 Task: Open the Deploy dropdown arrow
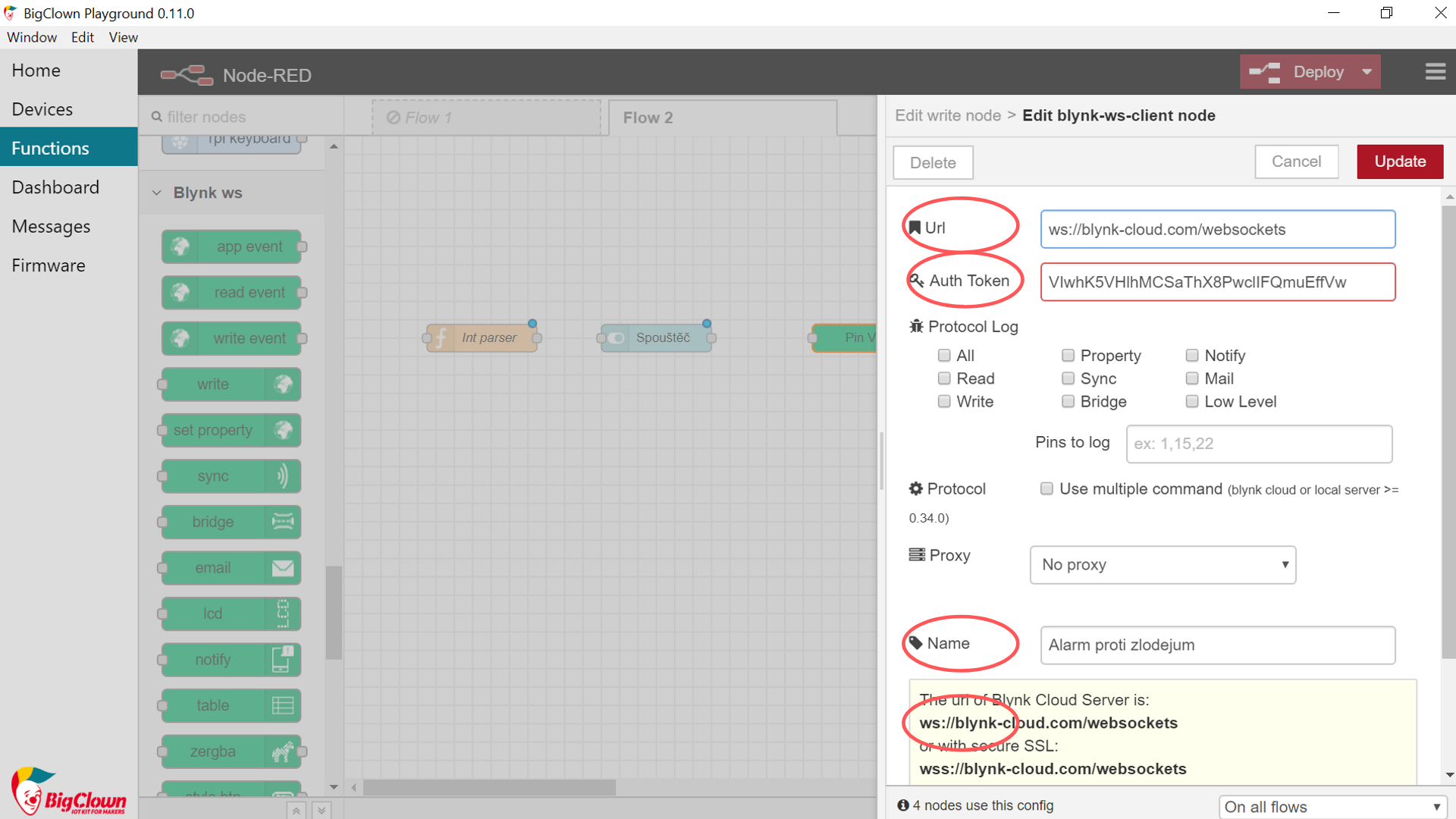tap(1367, 72)
